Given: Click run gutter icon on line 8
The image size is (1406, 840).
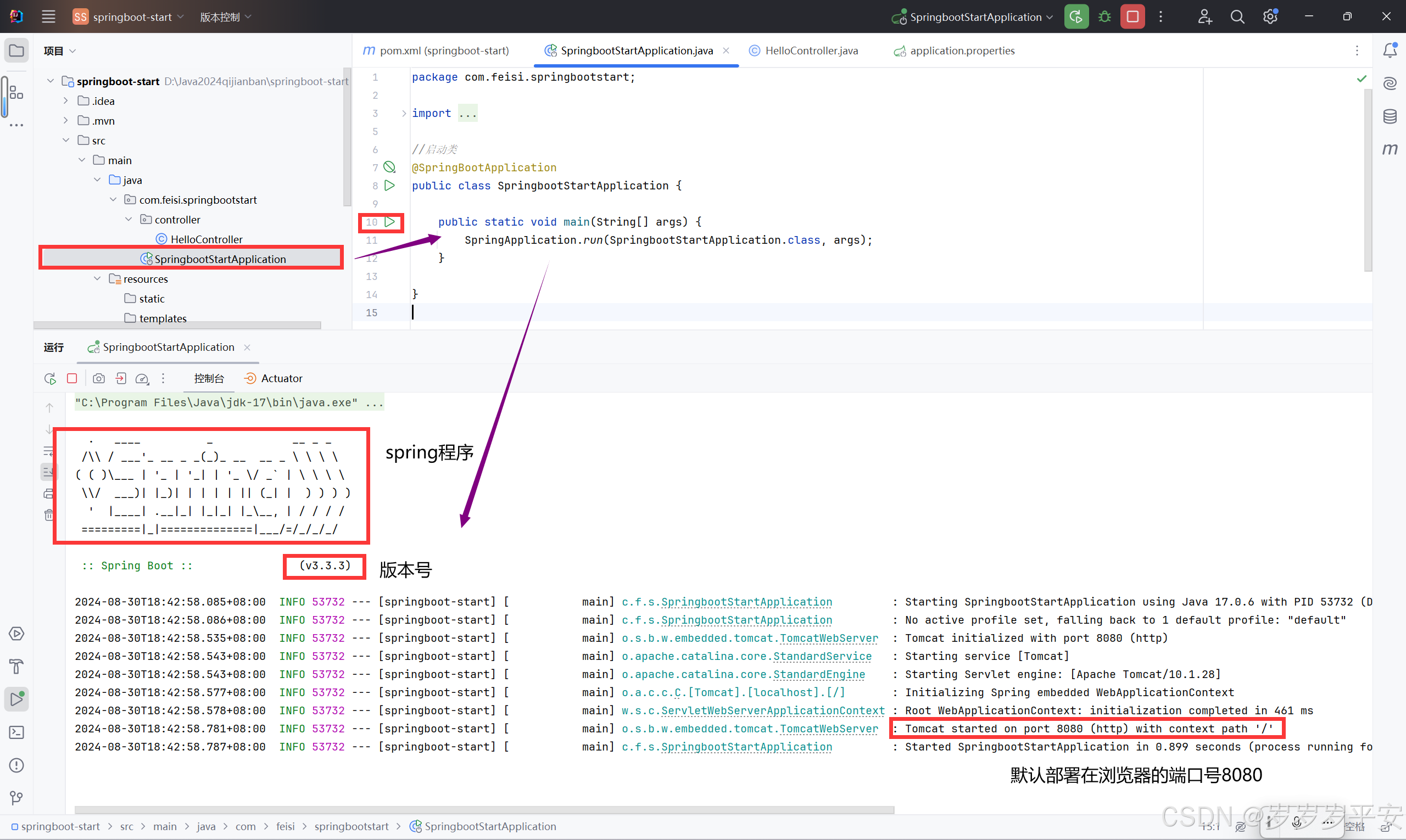Looking at the screenshot, I should click(x=389, y=185).
